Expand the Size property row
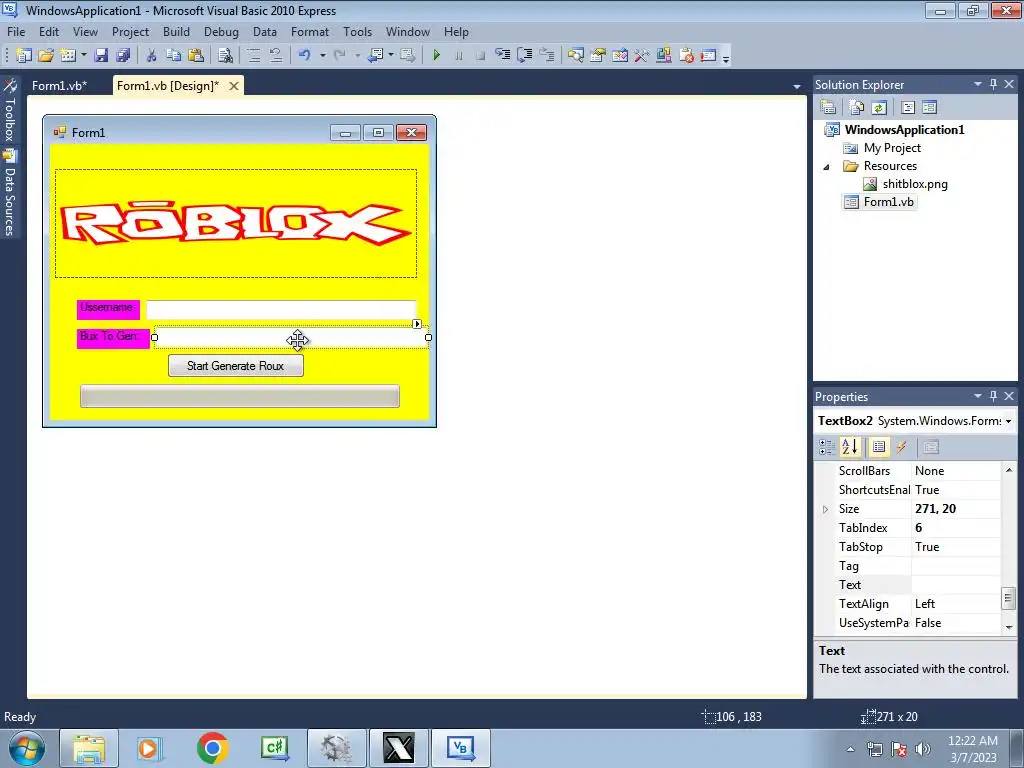 point(825,509)
